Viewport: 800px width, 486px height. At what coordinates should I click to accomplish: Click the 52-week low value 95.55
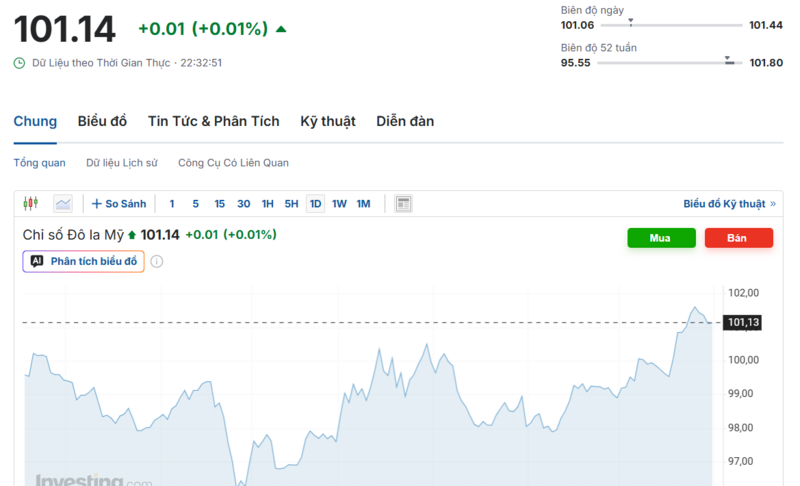(576, 63)
